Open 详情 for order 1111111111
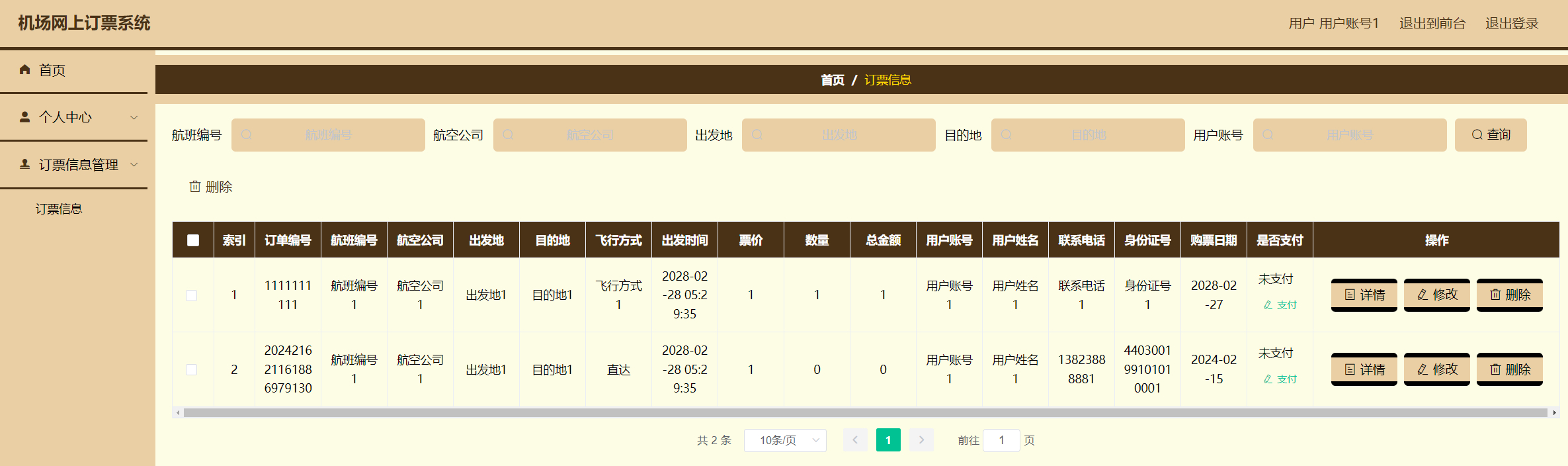Viewport: 1568px width, 466px height. [x=1364, y=295]
